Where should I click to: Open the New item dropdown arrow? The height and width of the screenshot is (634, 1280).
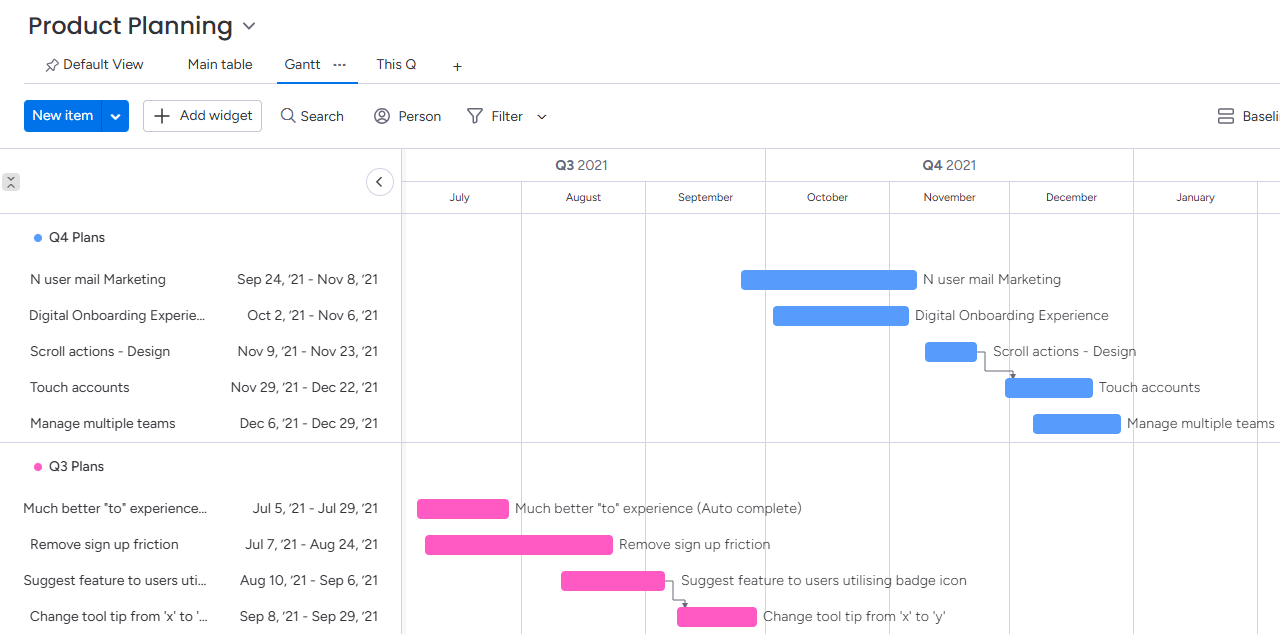(115, 116)
